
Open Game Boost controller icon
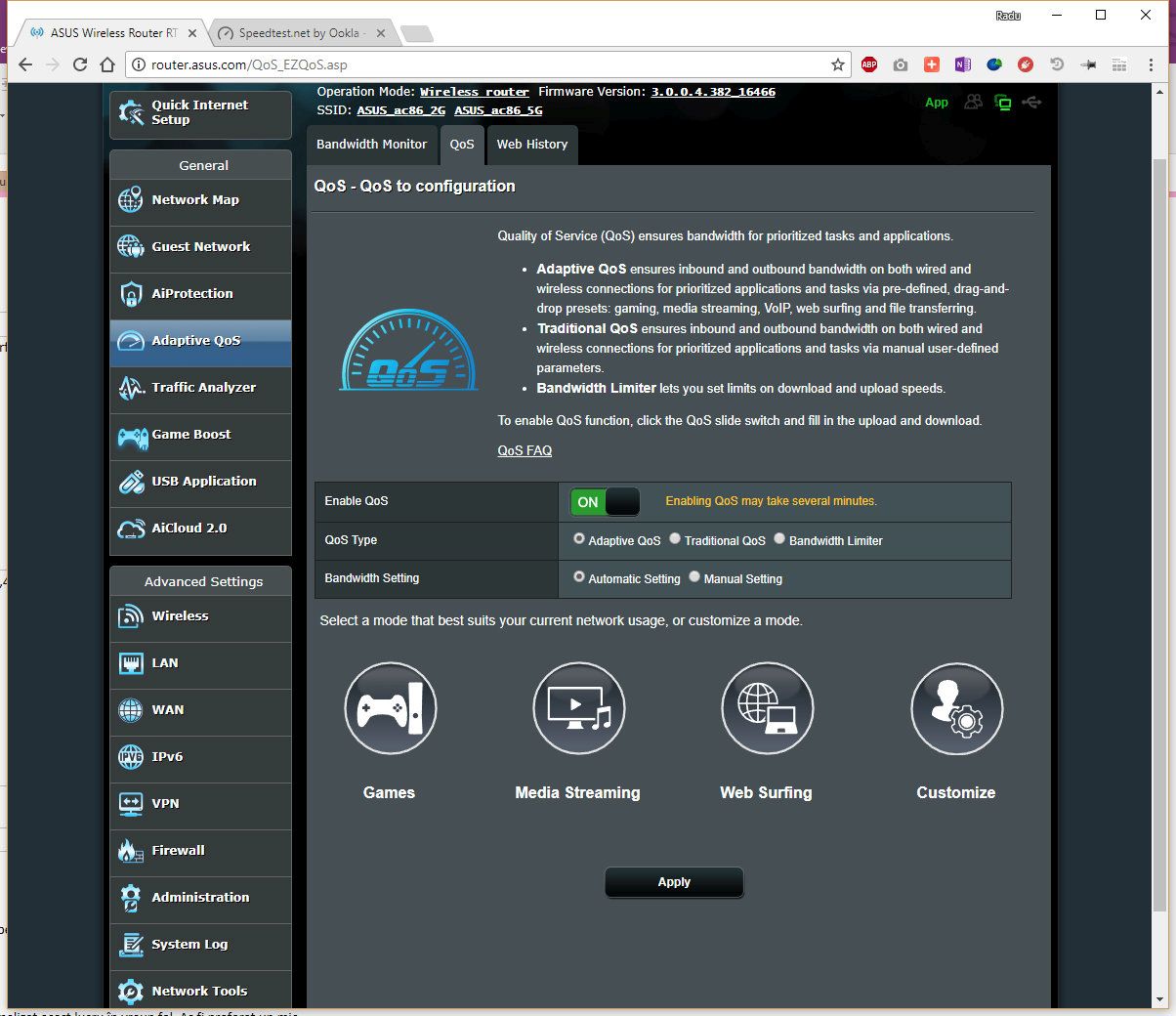pyautogui.click(x=132, y=436)
